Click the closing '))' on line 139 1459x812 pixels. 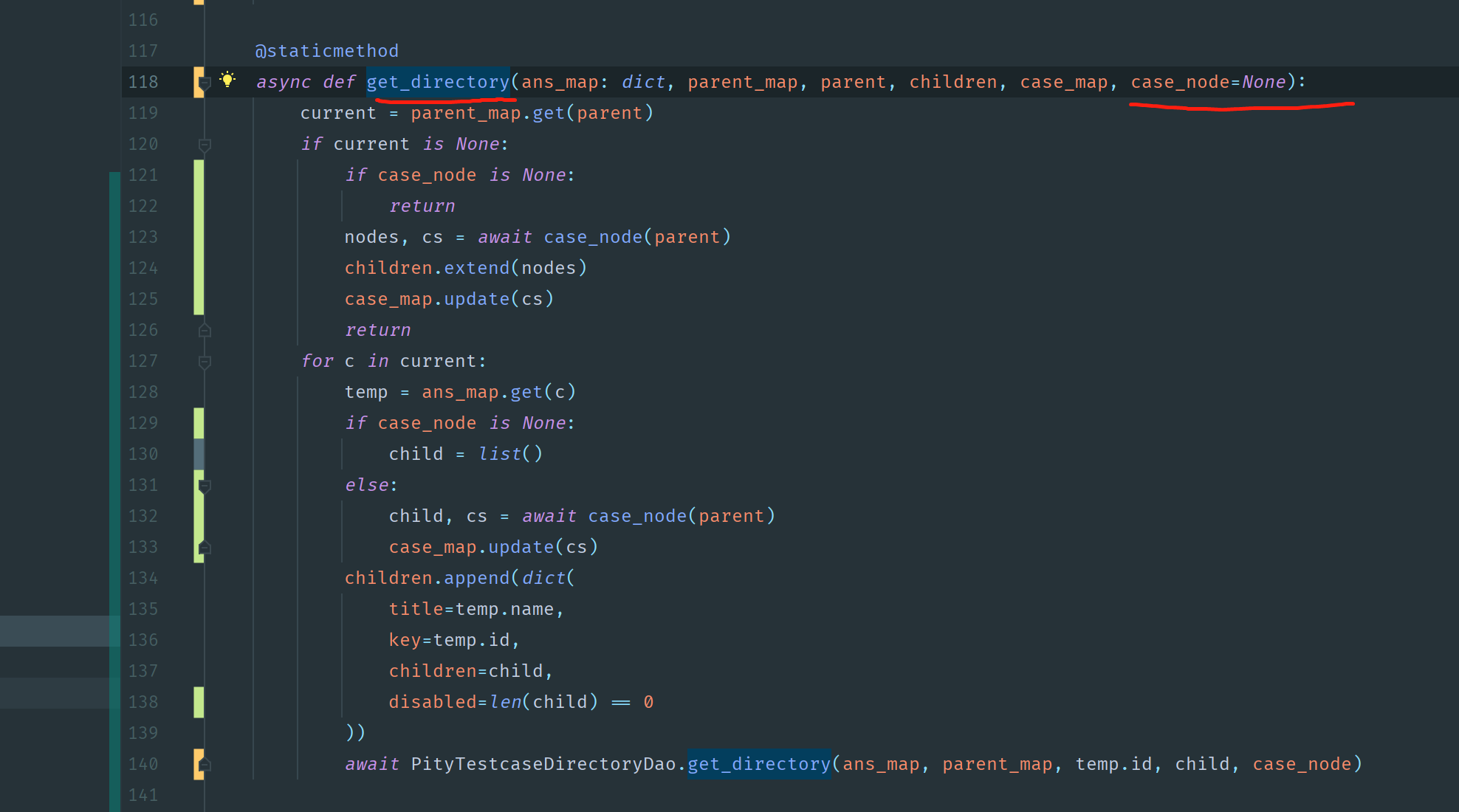point(355,733)
